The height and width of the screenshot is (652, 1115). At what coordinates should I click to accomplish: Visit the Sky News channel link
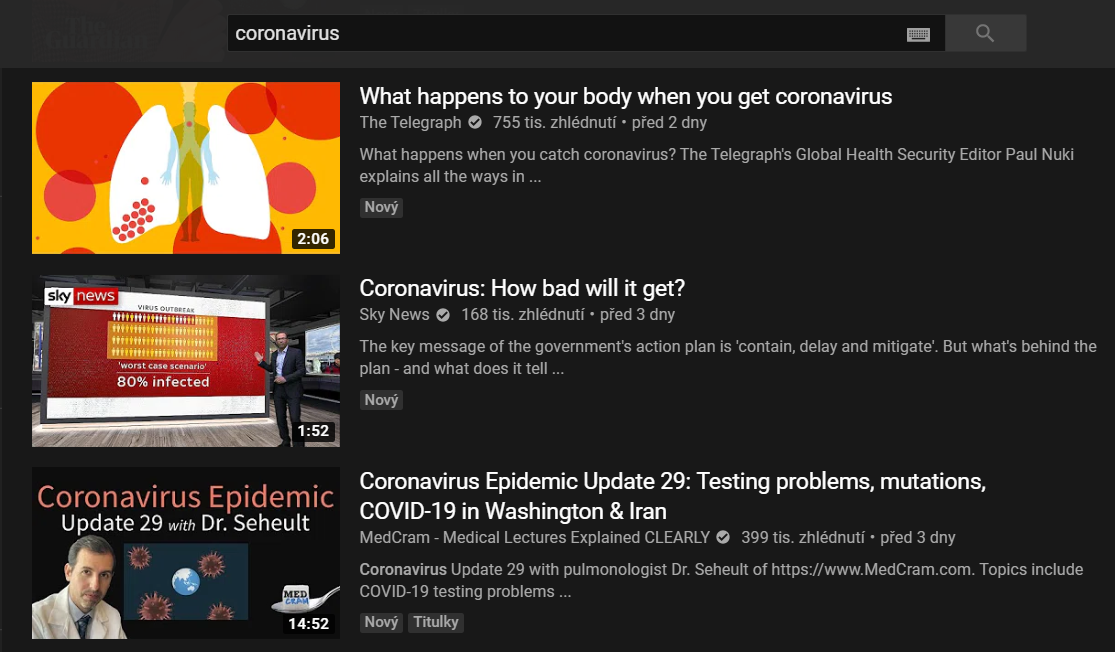pos(394,314)
